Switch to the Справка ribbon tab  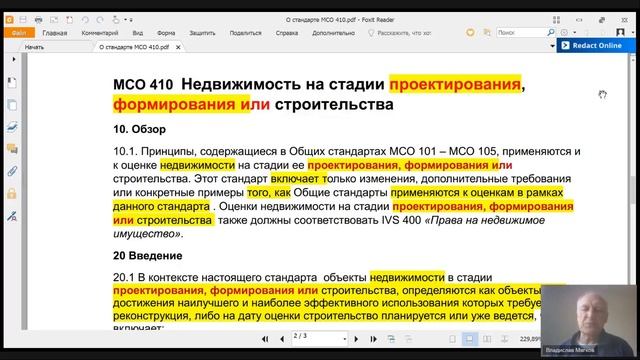(x=287, y=33)
